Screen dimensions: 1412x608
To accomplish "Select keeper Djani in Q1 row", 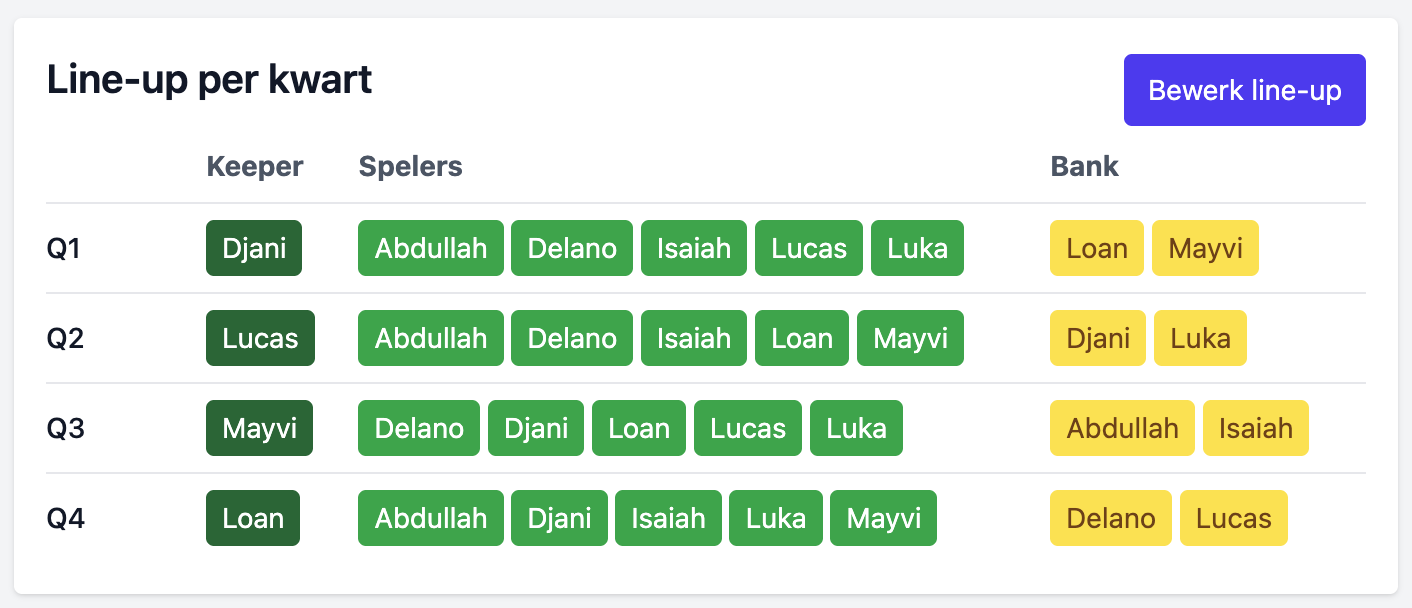I will [x=254, y=248].
